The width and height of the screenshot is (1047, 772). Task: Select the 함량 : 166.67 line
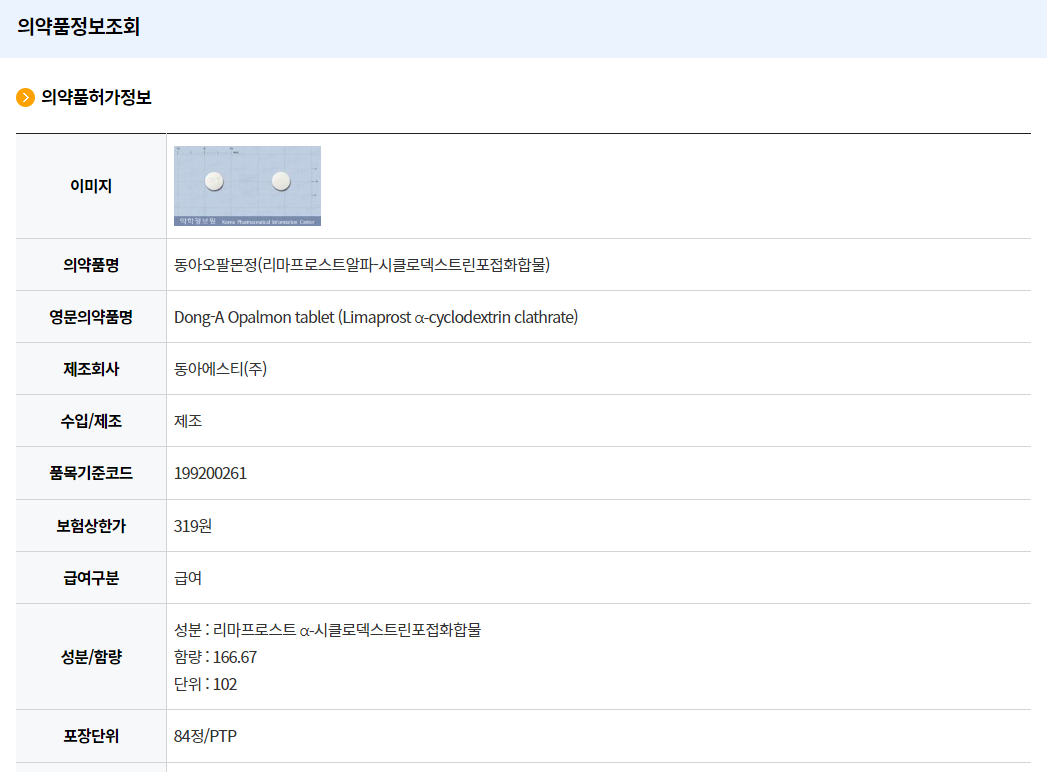(215, 656)
